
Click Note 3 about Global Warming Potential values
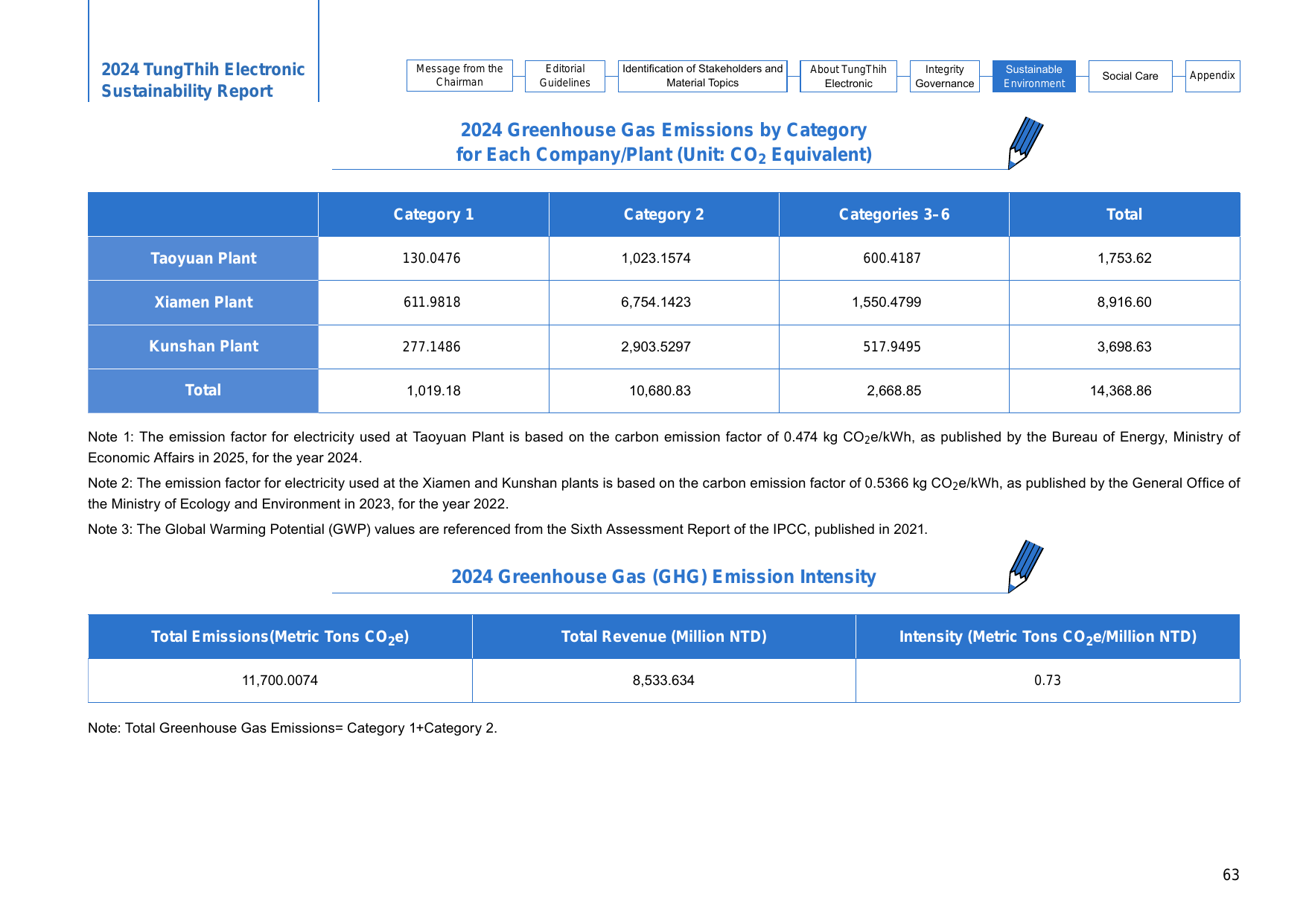pyautogui.click(x=508, y=529)
